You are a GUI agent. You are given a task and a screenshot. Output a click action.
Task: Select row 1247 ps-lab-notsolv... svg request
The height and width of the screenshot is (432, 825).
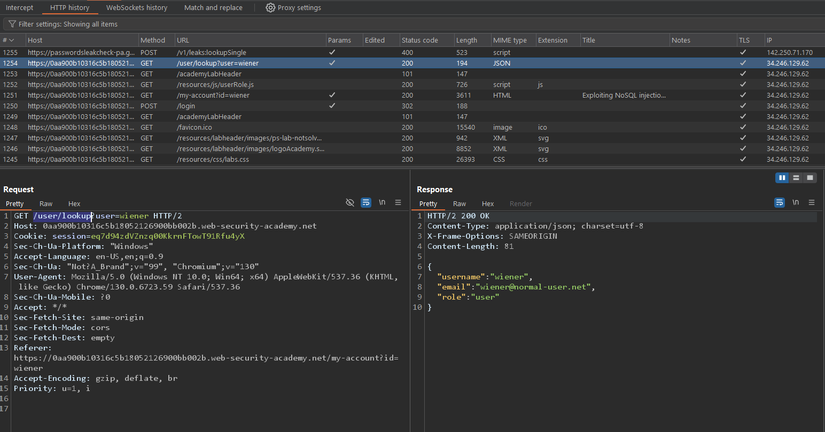coord(412,138)
